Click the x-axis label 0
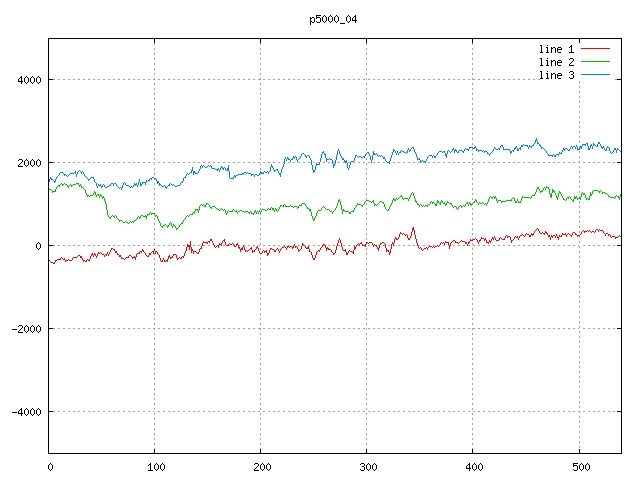The image size is (640, 480). tap(50, 467)
